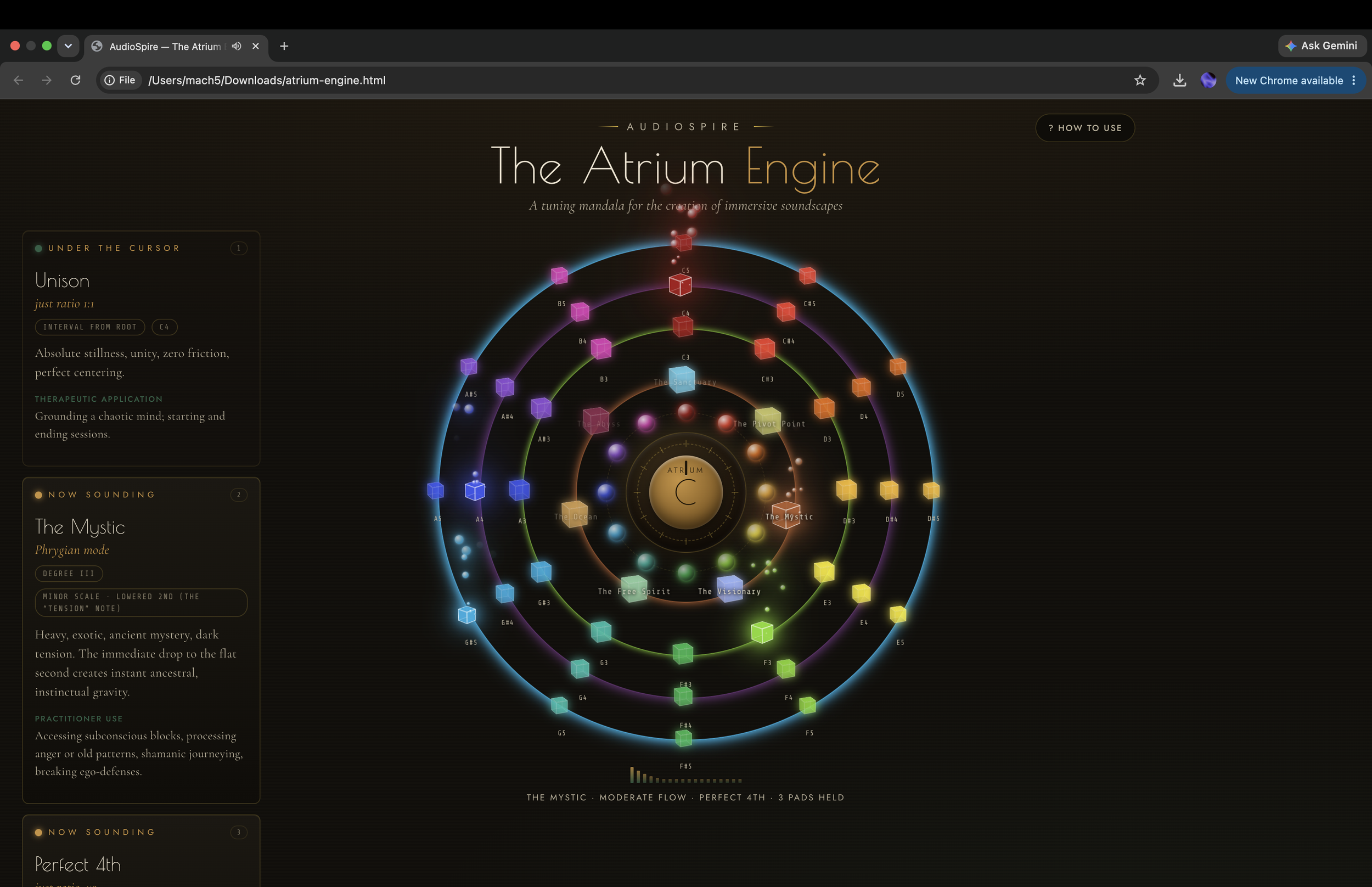Screen dimensions: 1372x887
Task: Play the D#4 amber pad
Action: click(x=889, y=490)
